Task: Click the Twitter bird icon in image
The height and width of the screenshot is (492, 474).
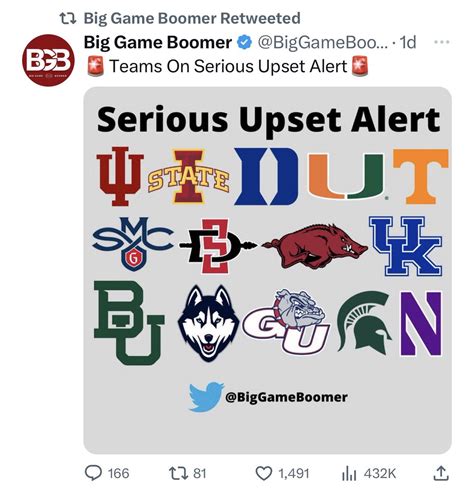Action: 206,397
